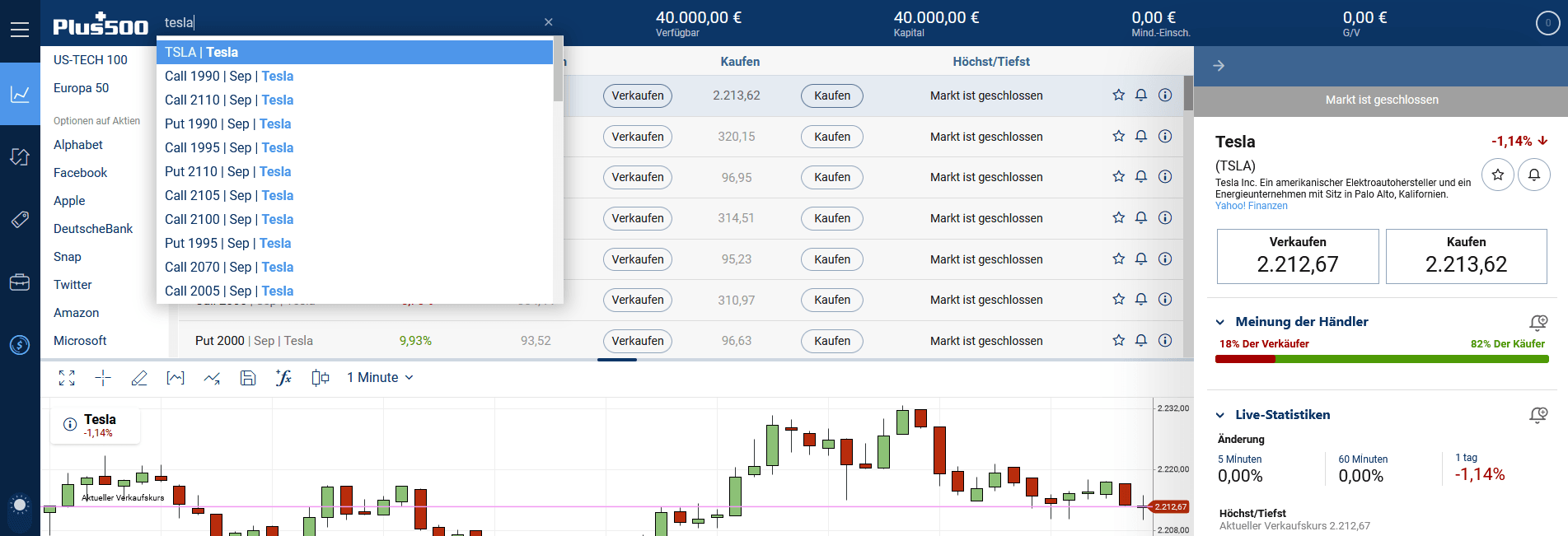Expand chart to fullscreen
Screen dimensions: 1568x536
[x=67, y=378]
